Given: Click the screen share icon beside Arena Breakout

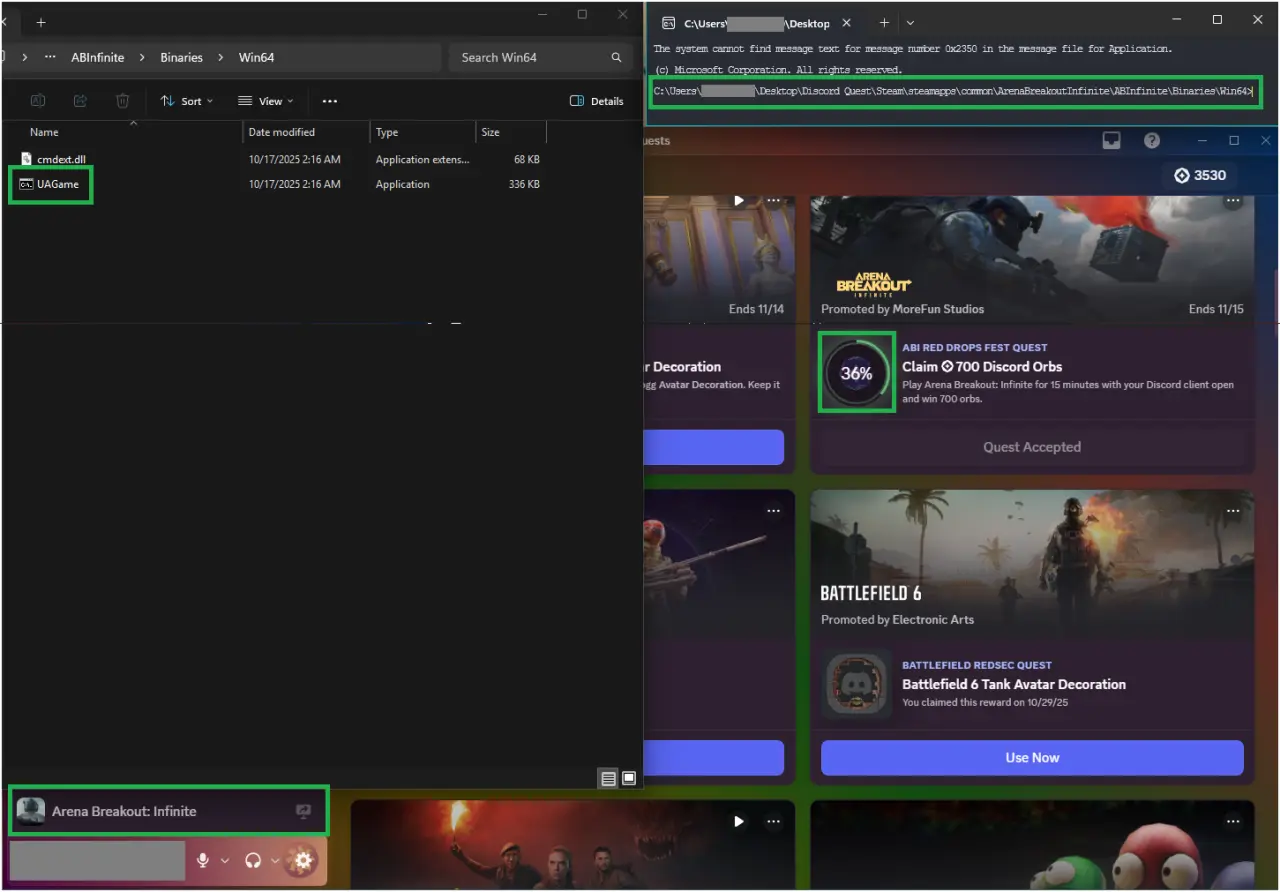Looking at the screenshot, I should click(304, 812).
